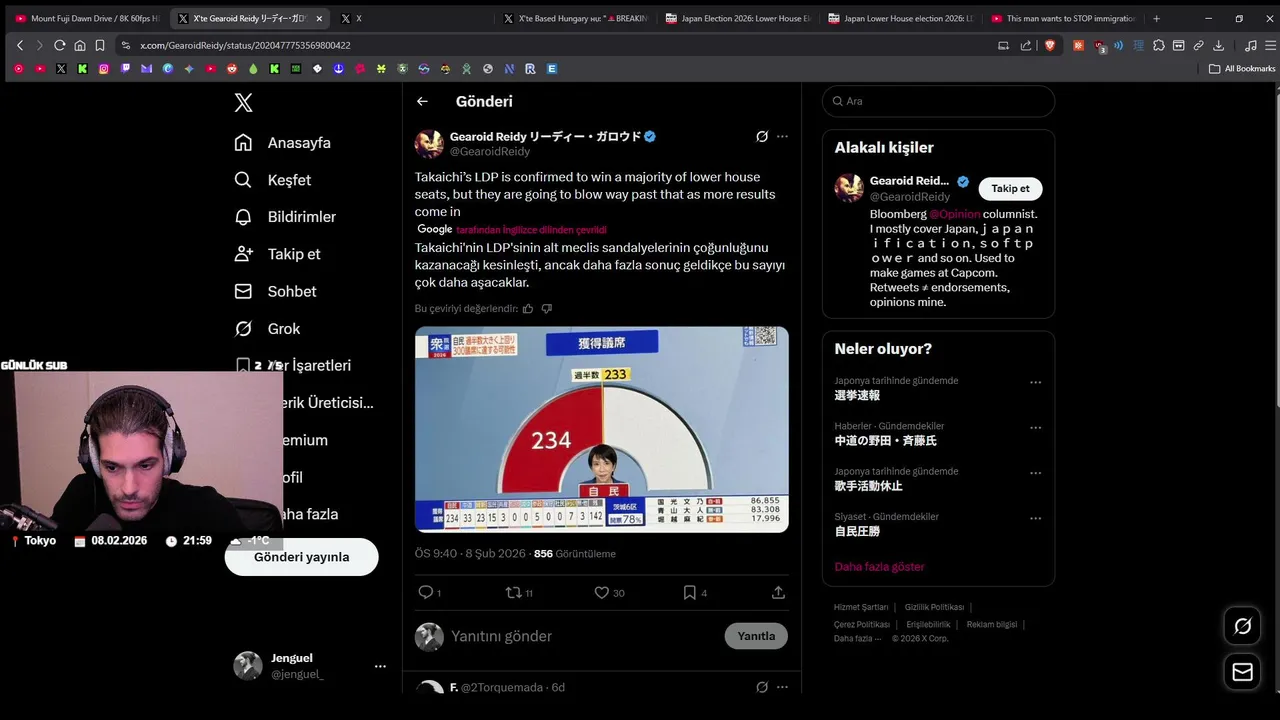This screenshot has height=720, width=1280.
Task: Open the Reddit bookmark in the bookmarks bar
Action: tap(232, 69)
